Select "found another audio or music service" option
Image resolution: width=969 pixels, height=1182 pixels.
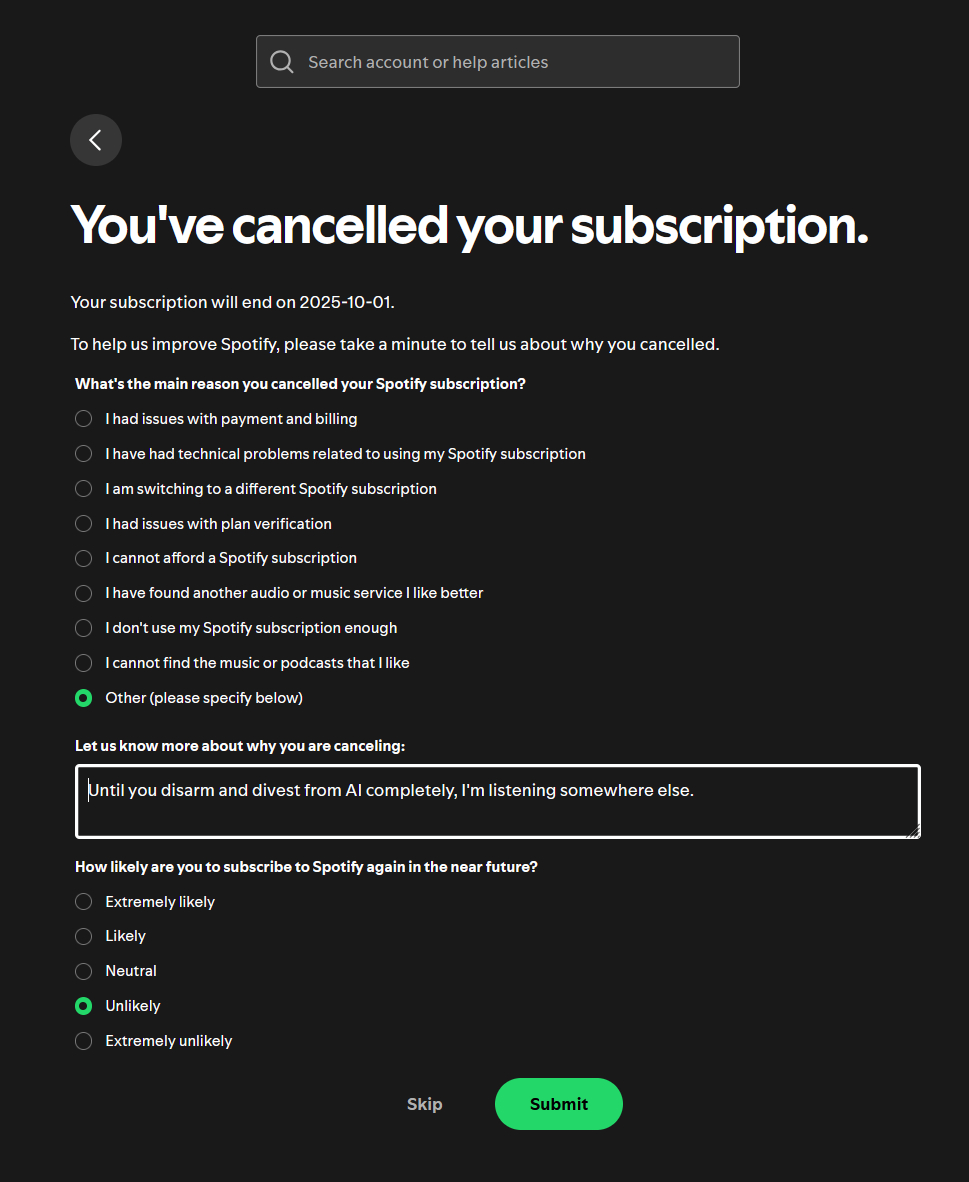(84, 593)
